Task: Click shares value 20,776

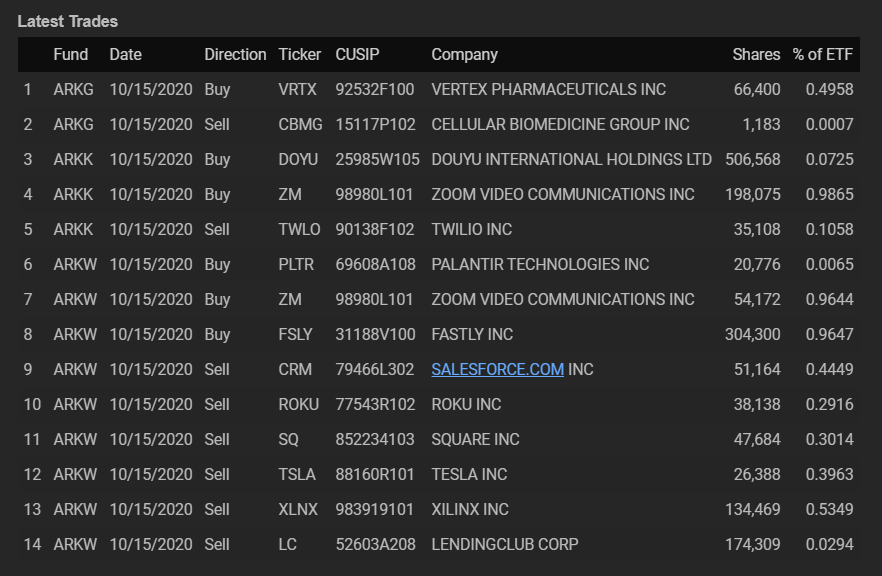Action: tap(757, 264)
